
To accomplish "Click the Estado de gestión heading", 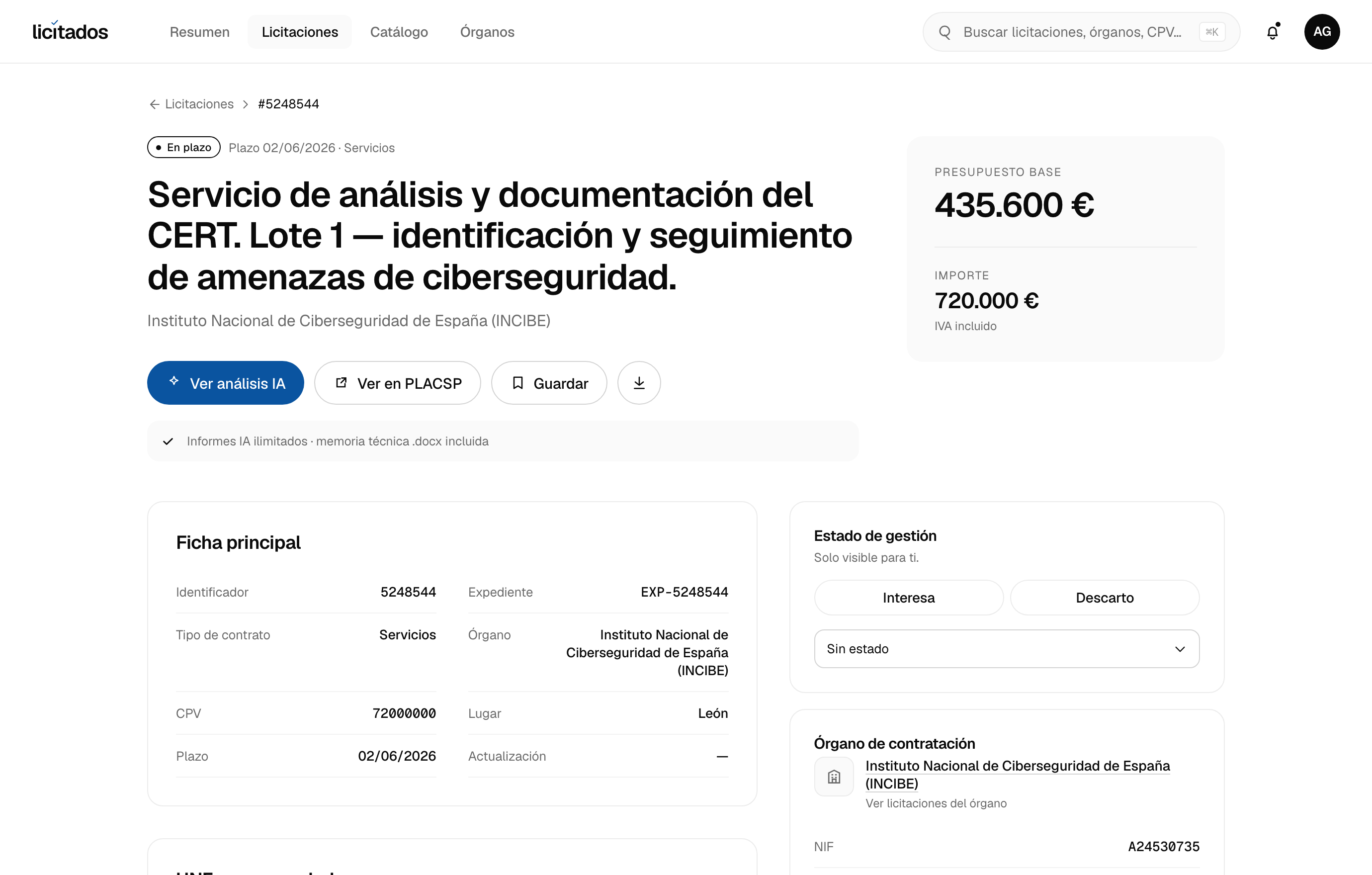I will (875, 536).
